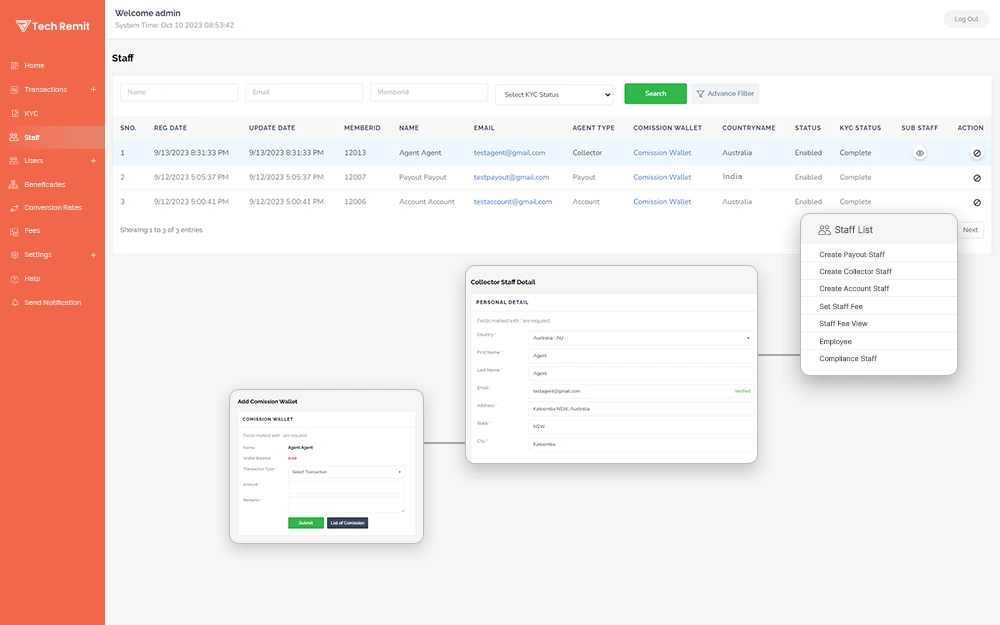
Task: Click the Help icon in sidebar
Action: click(14, 279)
